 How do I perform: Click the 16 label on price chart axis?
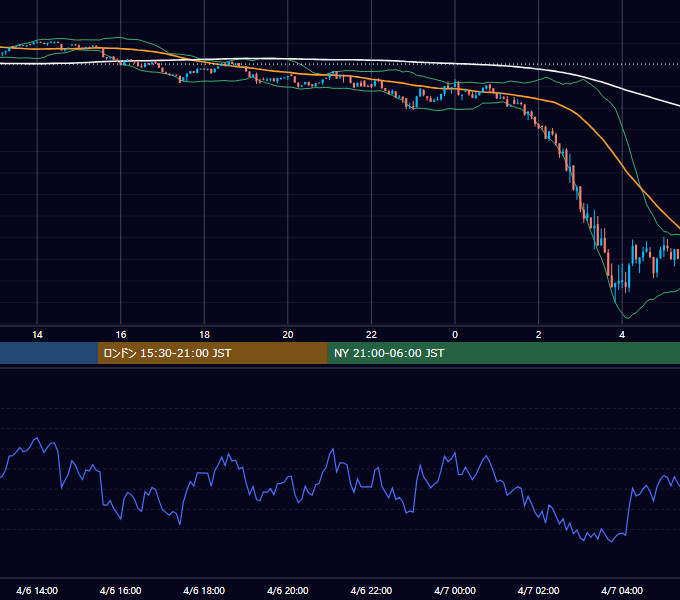point(121,335)
